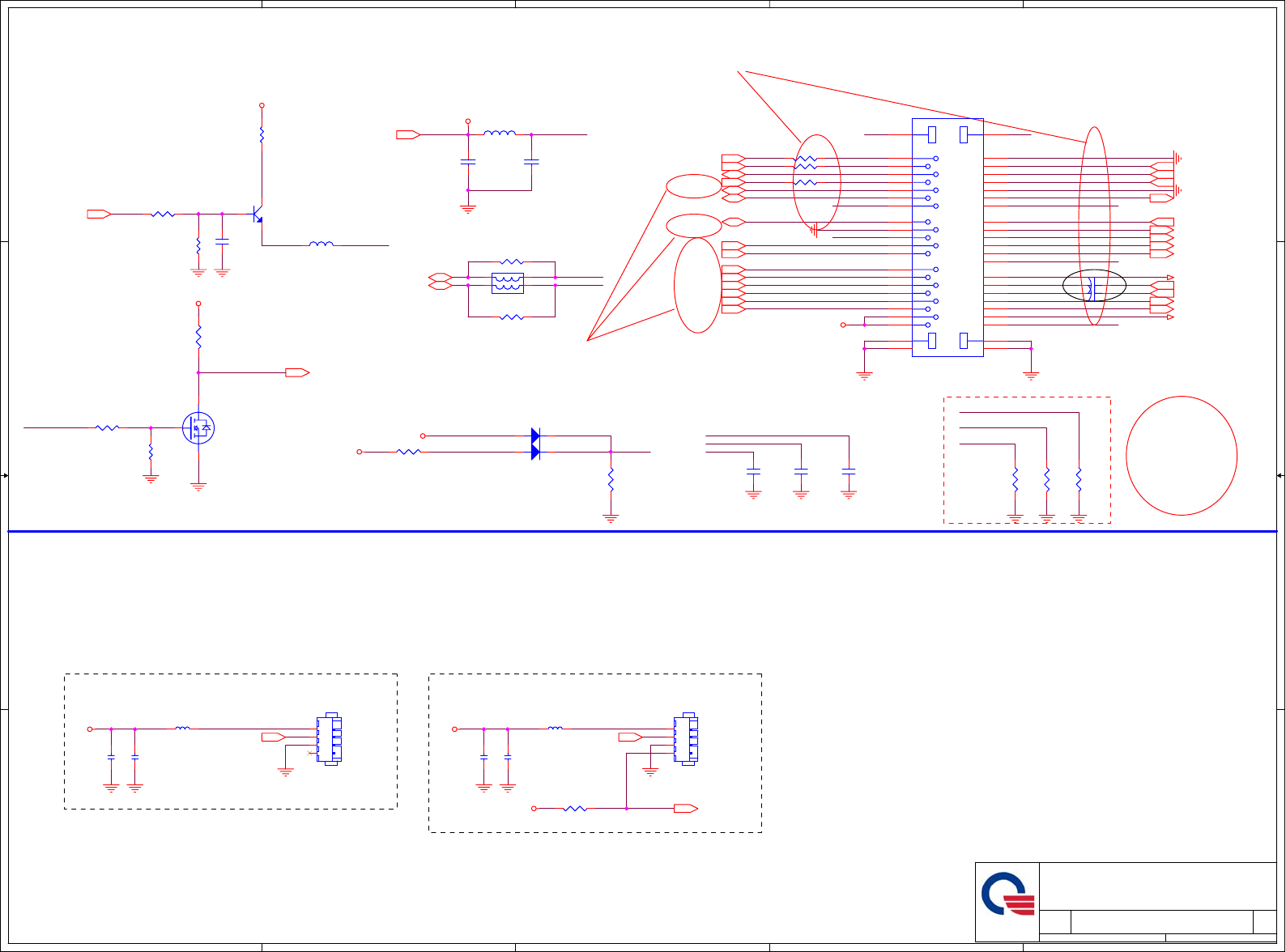Viewport: 1286px width, 952px height.
Task: Click the output port at MOSFET drain node
Action: coord(297,372)
